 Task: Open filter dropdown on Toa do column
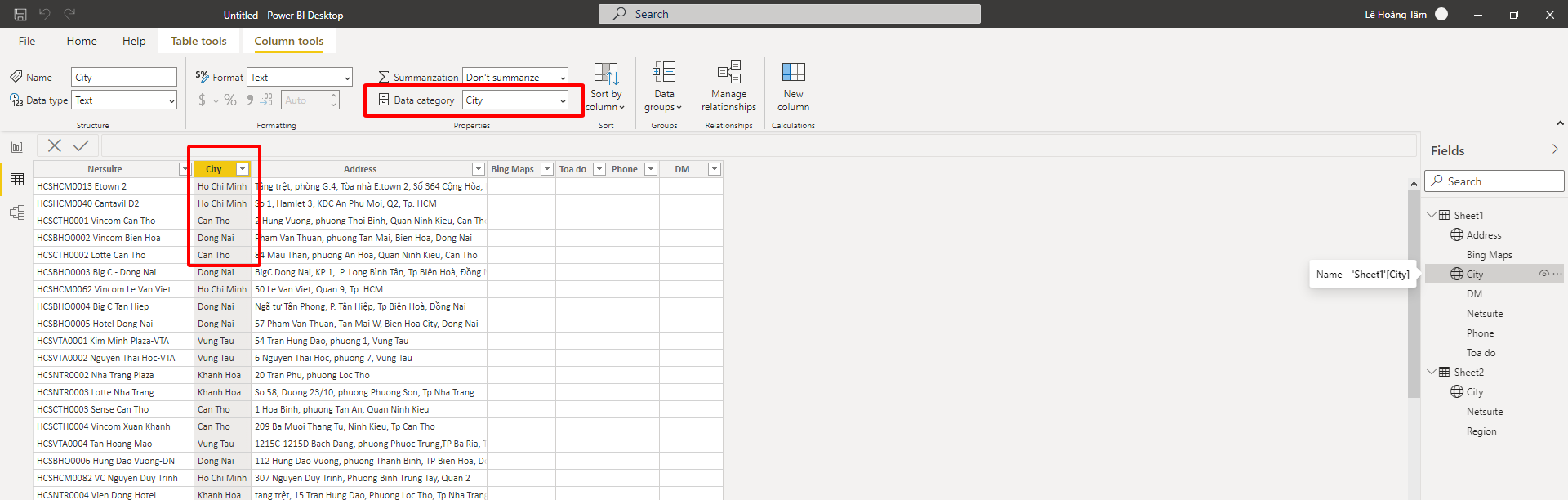tap(599, 169)
